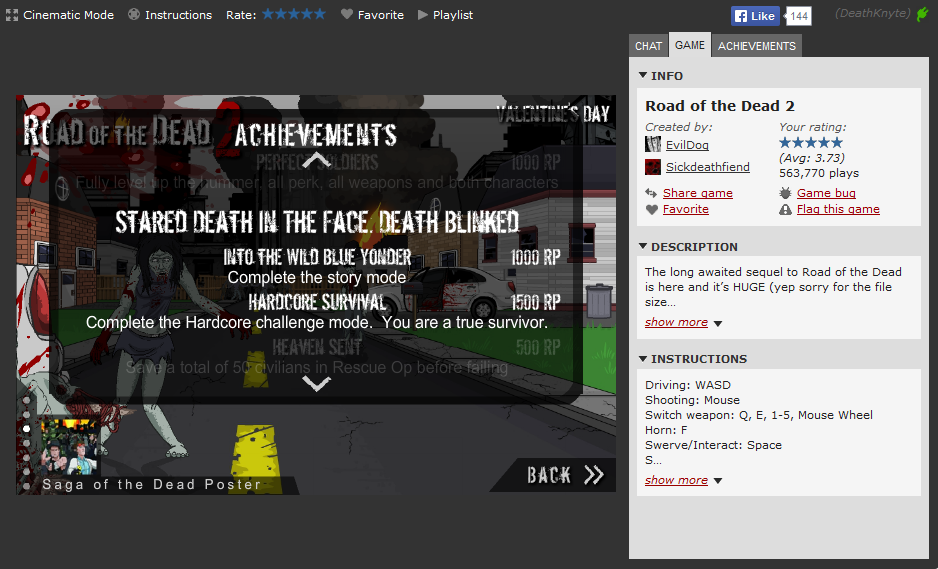This screenshot has height=569, width=938.
Task: Select Into the Wild Blue Yonder achievement
Action: coord(317,257)
